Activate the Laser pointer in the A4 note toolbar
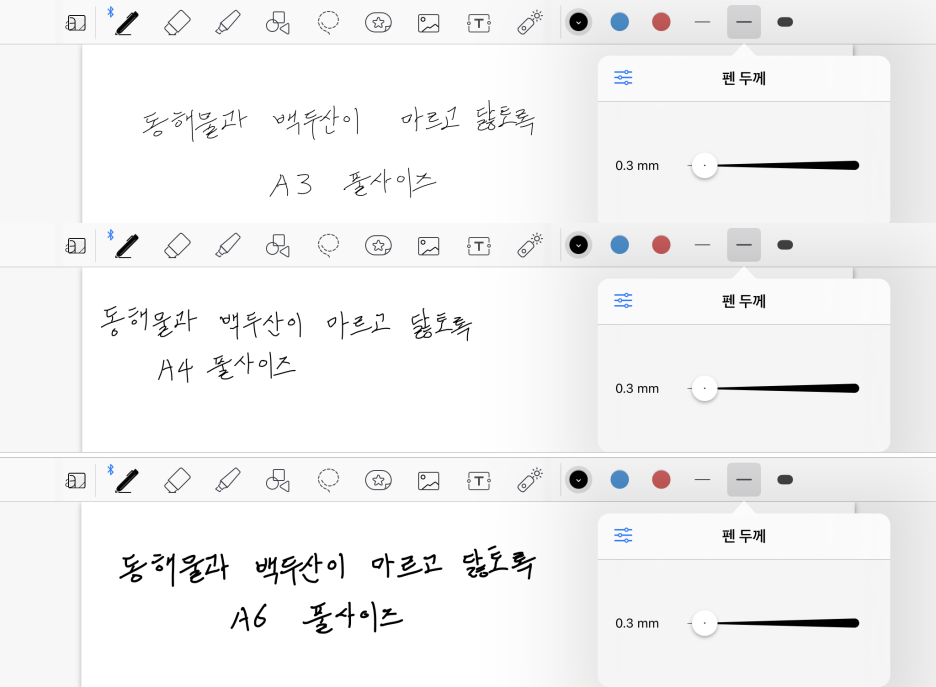The width and height of the screenshot is (936, 687). (529, 245)
